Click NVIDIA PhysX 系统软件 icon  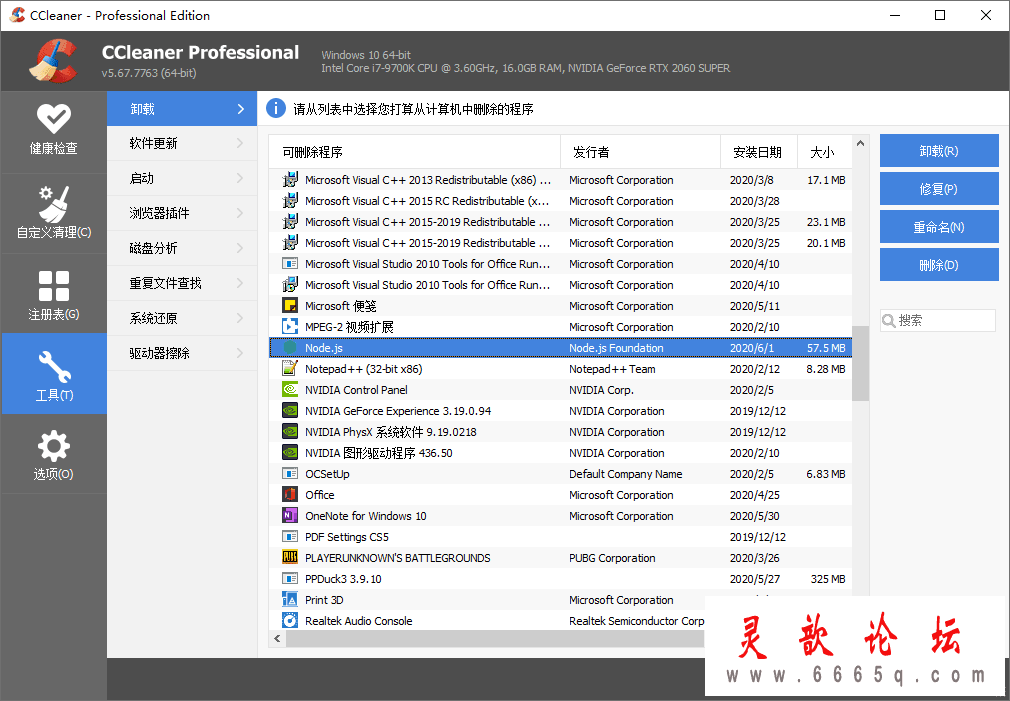point(290,432)
